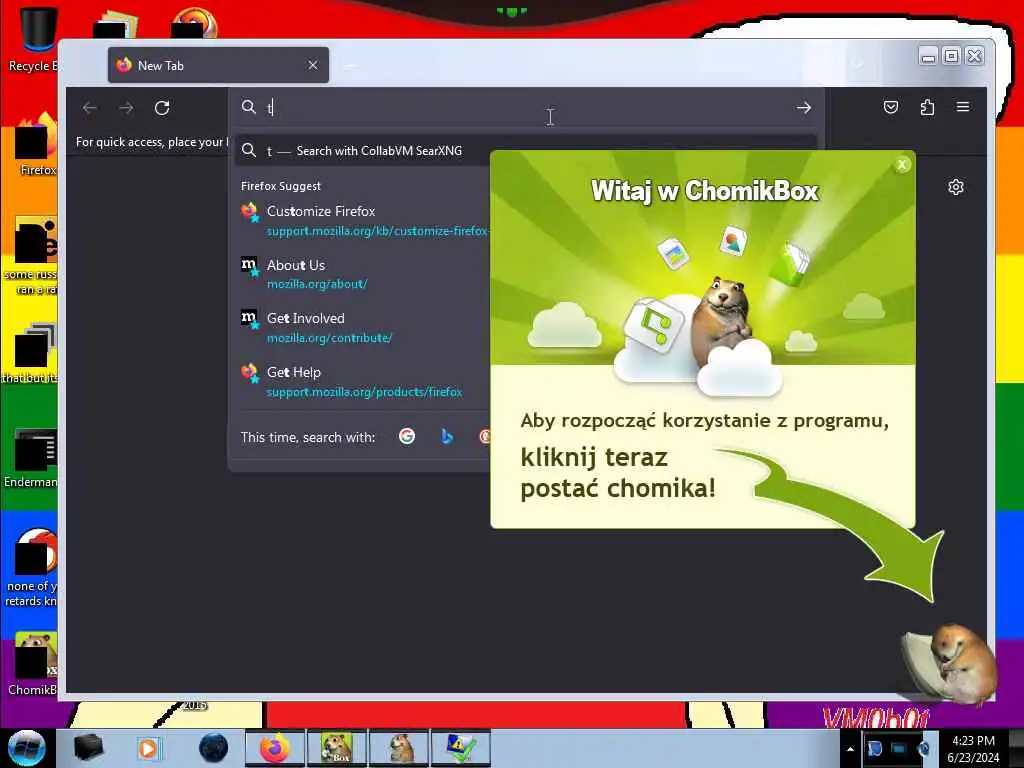
Task: Open the Extensions puzzle icon
Action: point(927,107)
